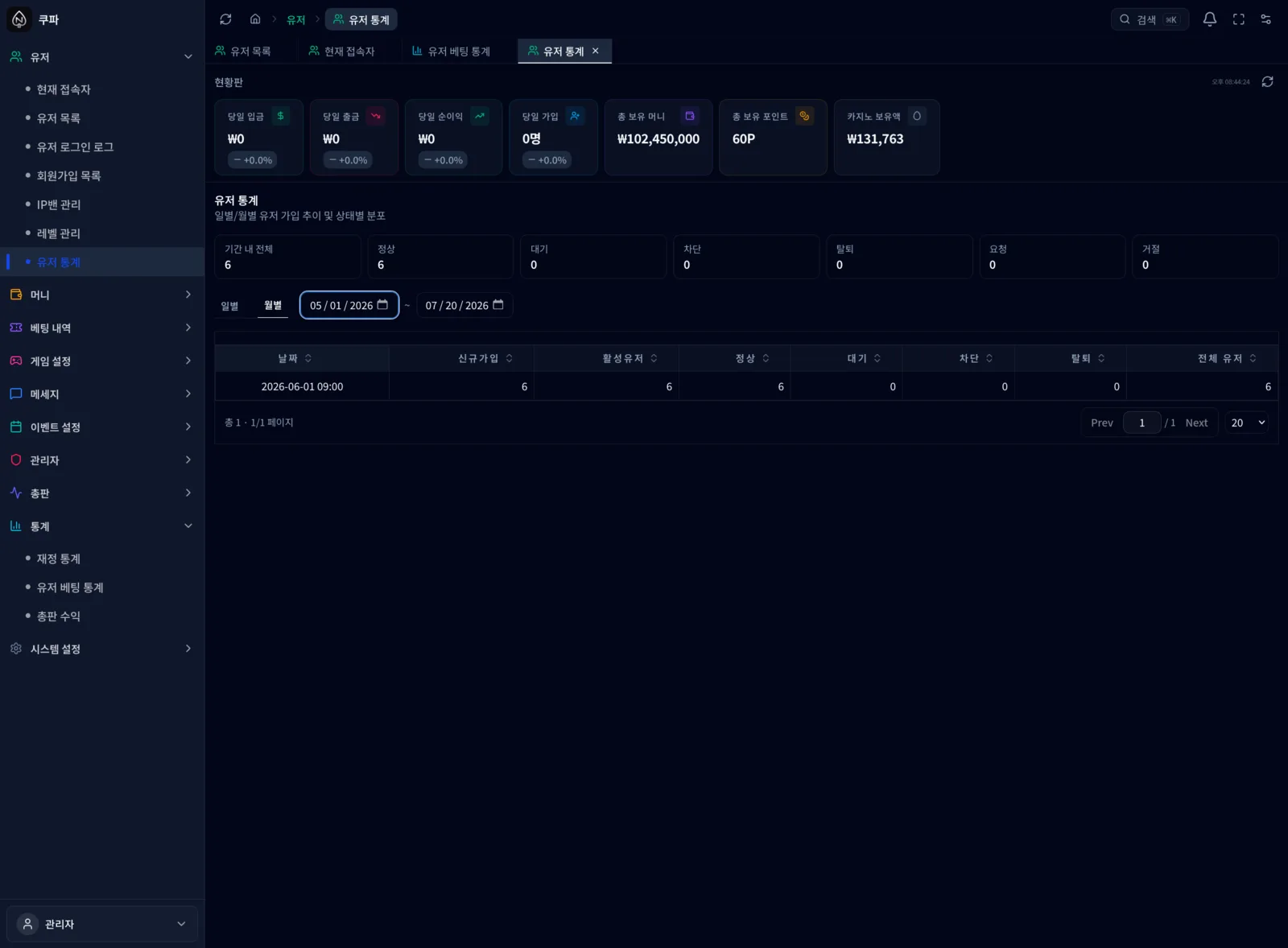Switch to 유저 베팅 통계 tab
Viewport: 1288px width, 948px height.
[451, 51]
